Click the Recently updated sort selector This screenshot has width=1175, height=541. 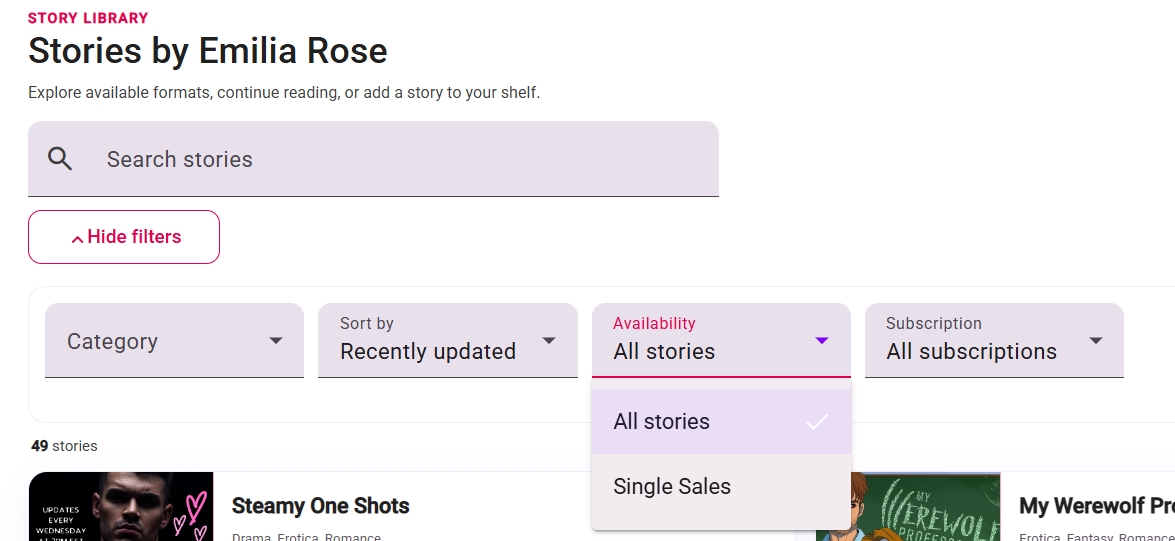tap(447, 340)
